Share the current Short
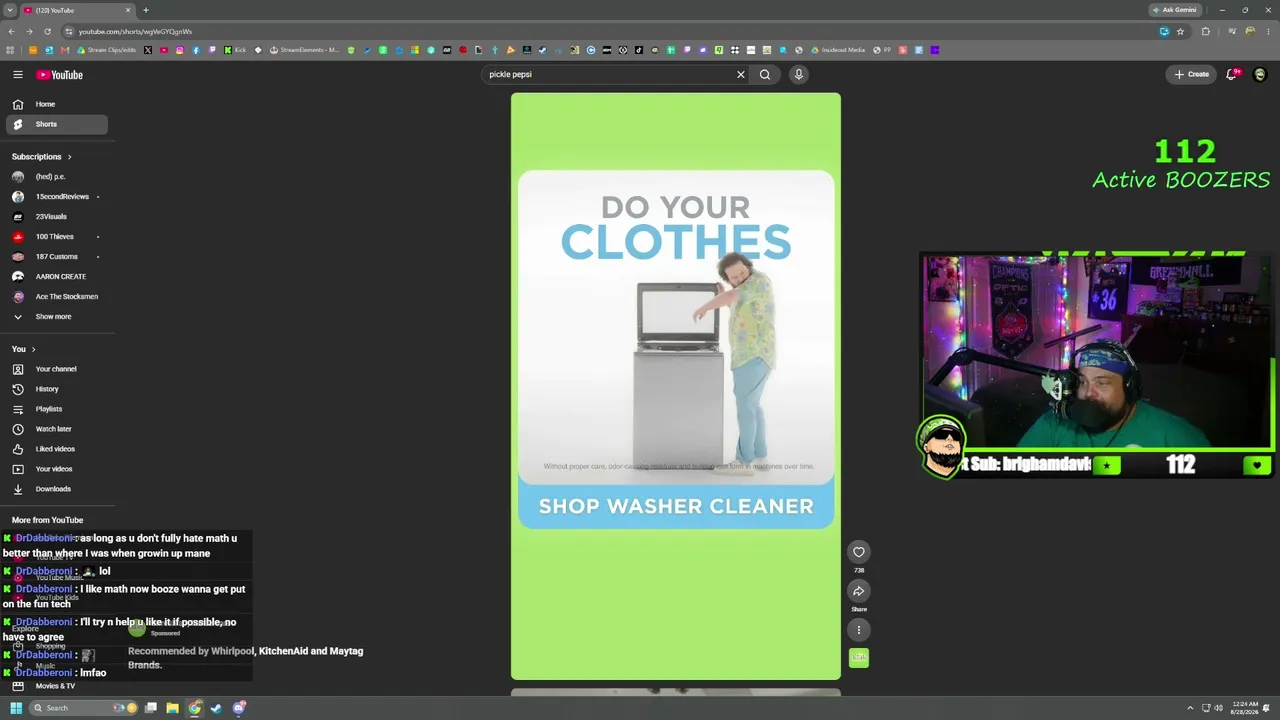 pyautogui.click(x=859, y=591)
